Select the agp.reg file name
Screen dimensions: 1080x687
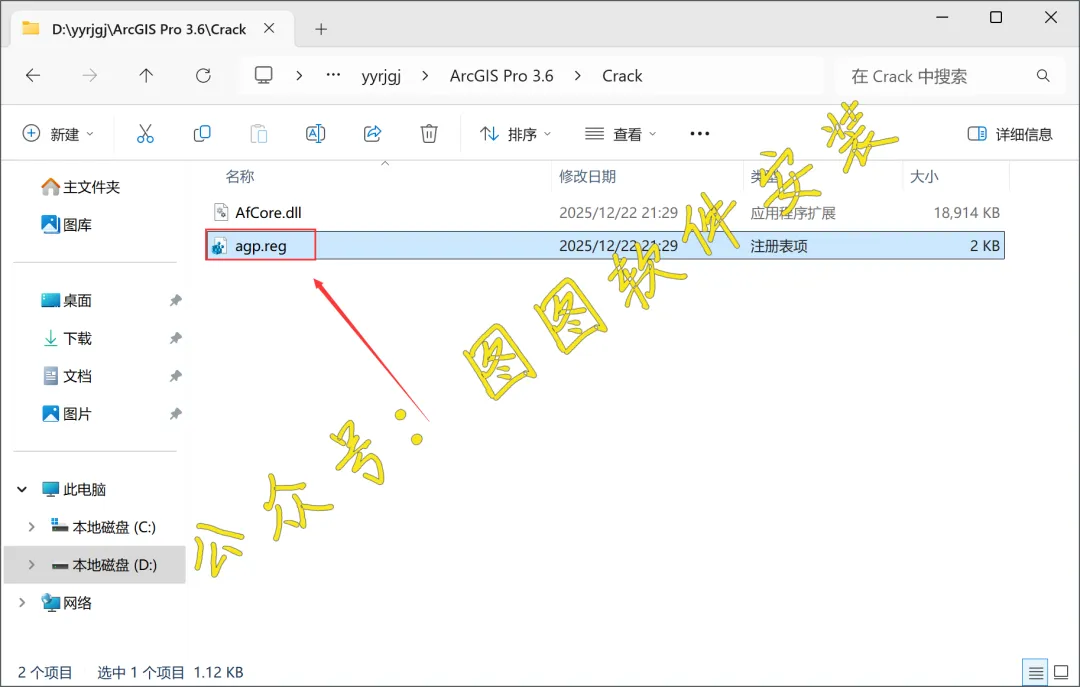tap(260, 246)
